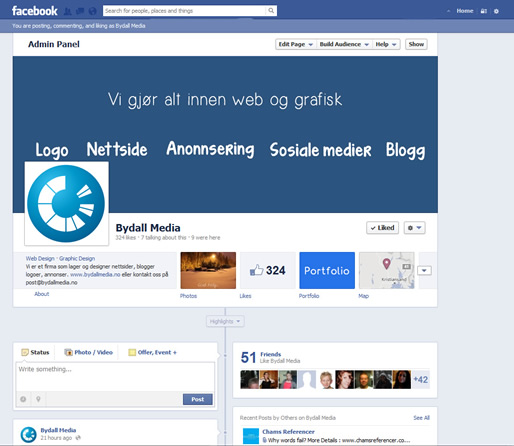Click the Show admin panel button
514x446 pixels.
point(416,44)
